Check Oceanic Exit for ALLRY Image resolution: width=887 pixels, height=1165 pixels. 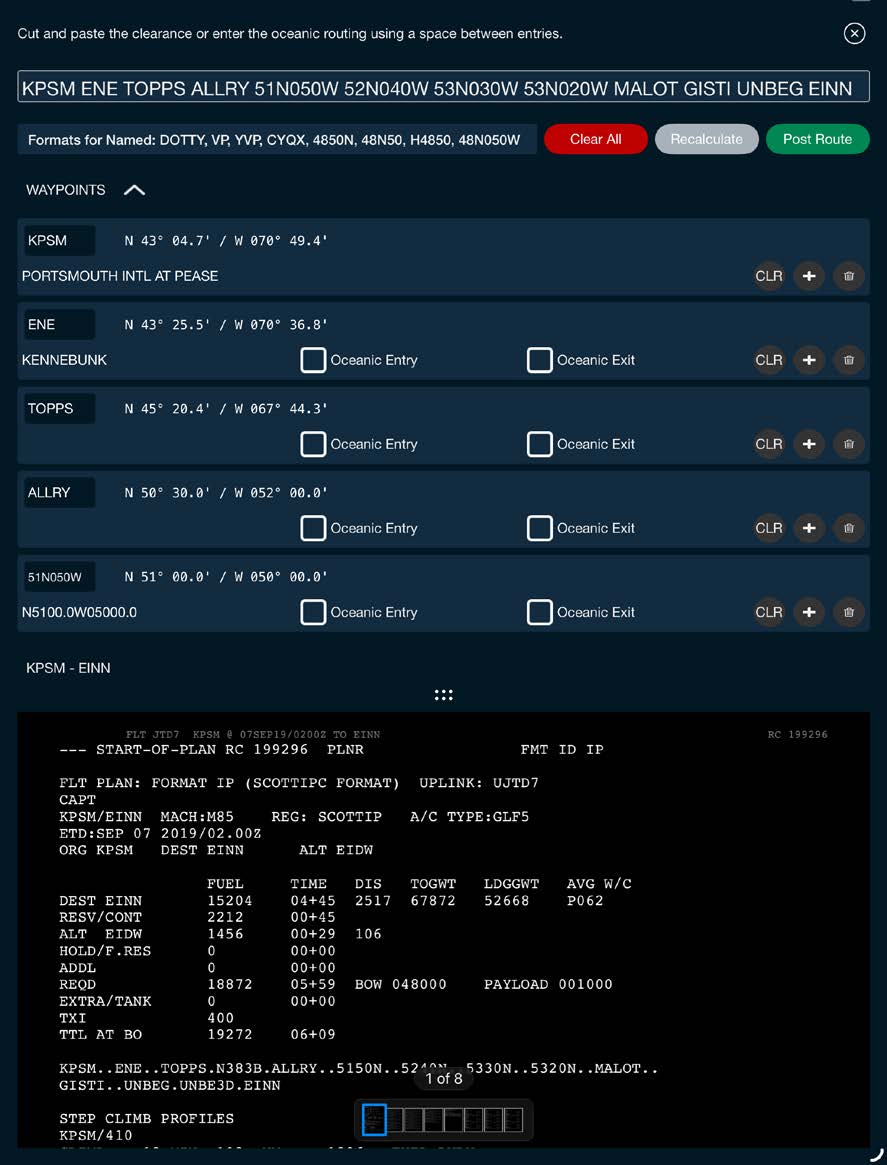(539, 528)
